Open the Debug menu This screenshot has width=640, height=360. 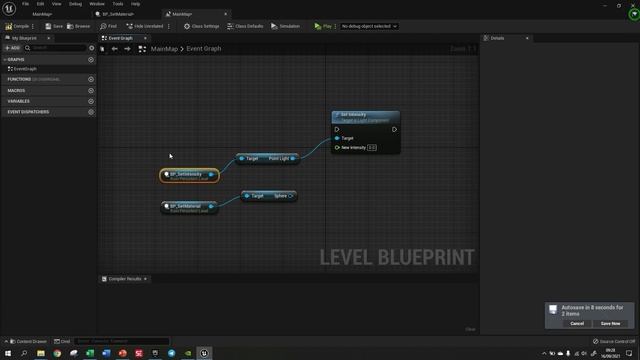(75, 4)
